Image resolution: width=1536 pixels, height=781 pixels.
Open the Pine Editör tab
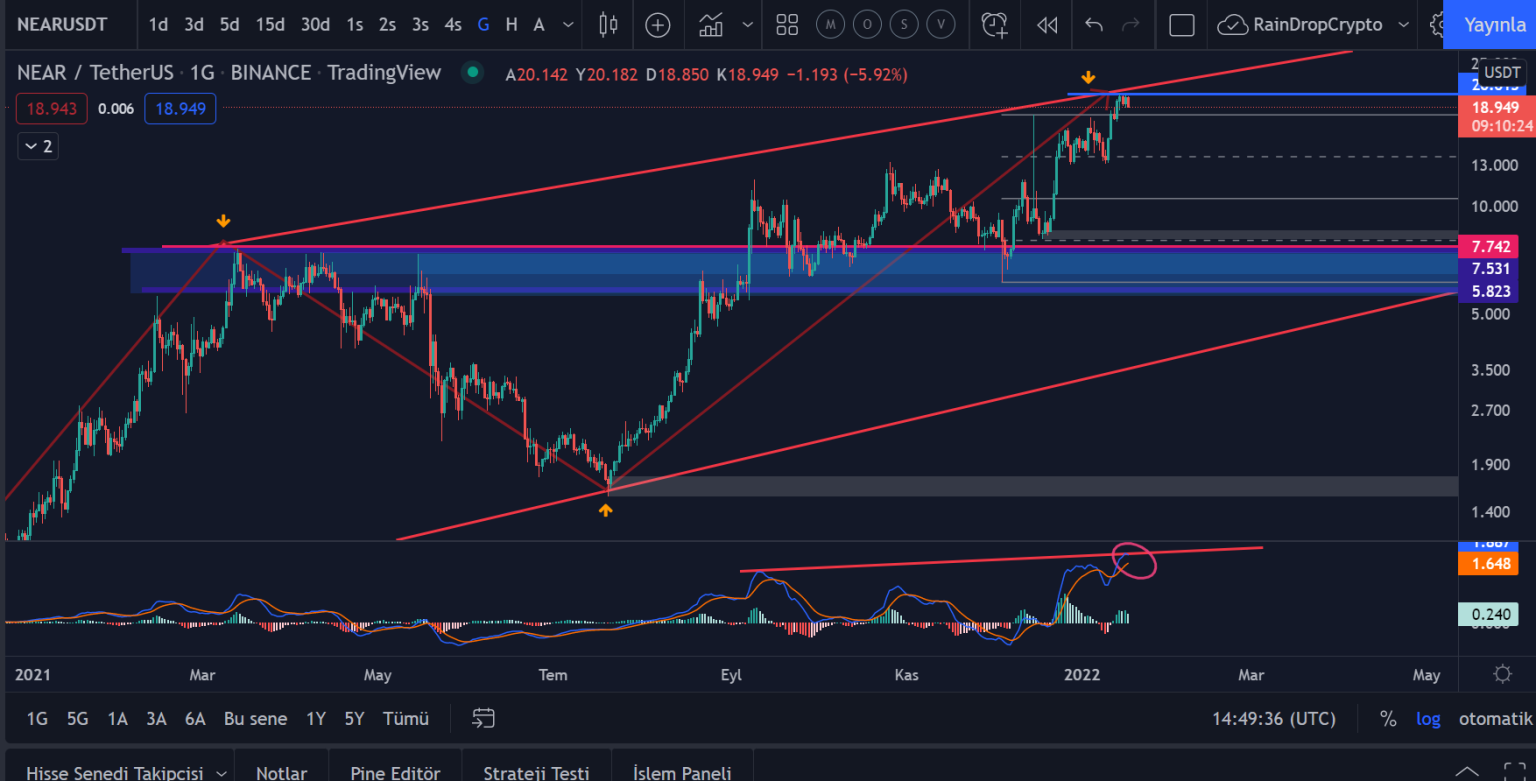pyautogui.click(x=395, y=773)
